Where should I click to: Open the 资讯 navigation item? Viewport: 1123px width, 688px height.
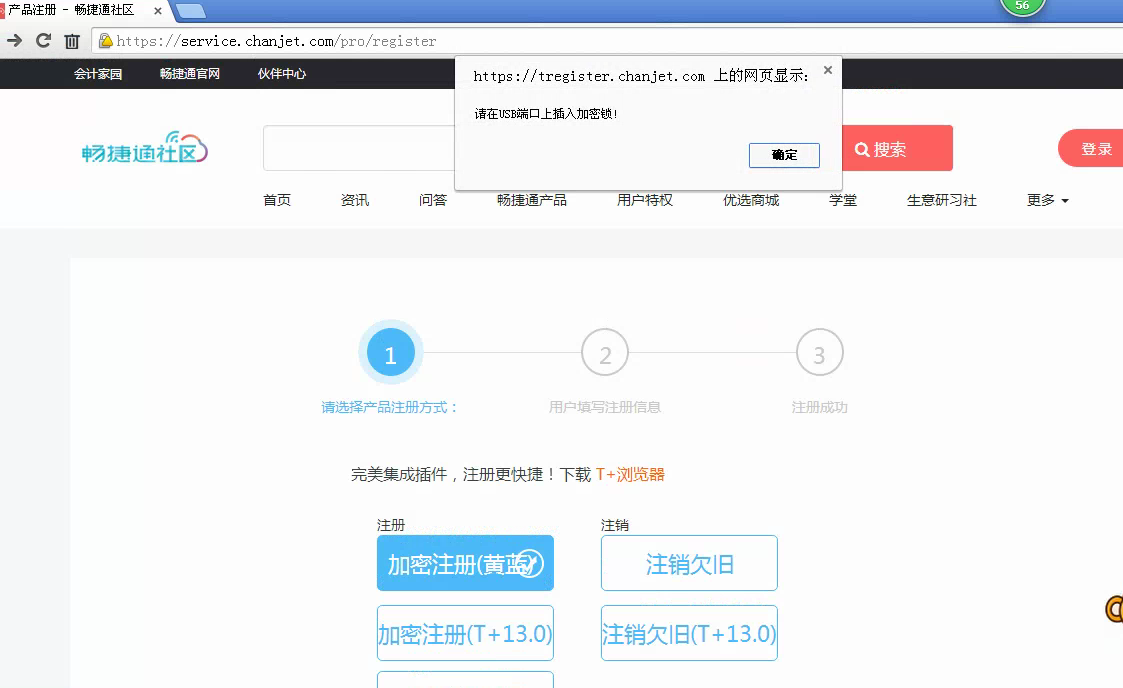pyautogui.click(x=355, y=200)
